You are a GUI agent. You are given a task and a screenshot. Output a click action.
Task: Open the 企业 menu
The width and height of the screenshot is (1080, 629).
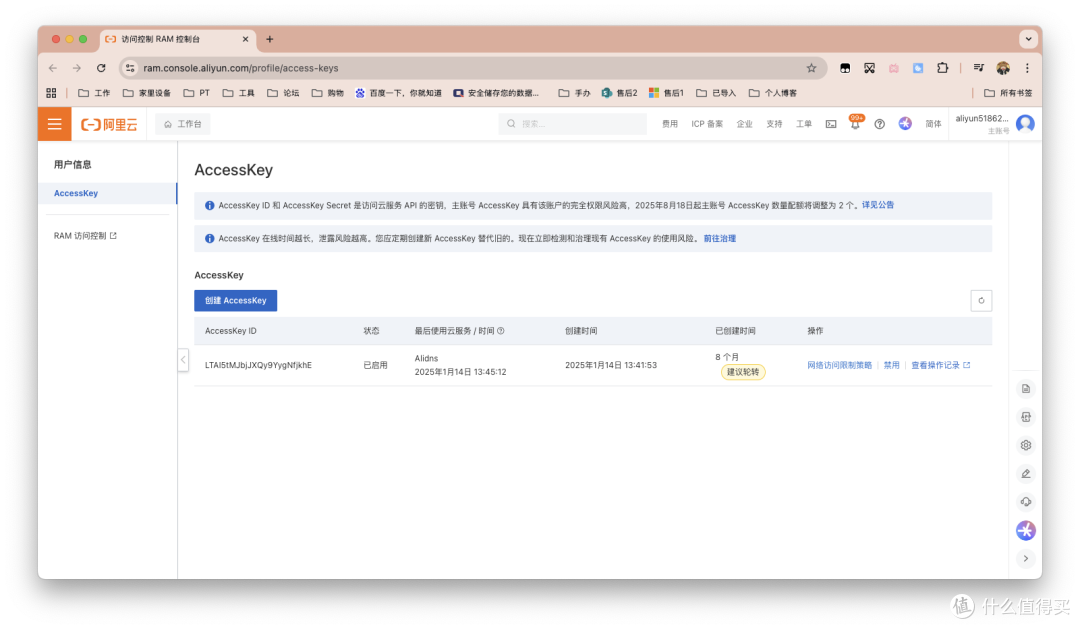[x=745, y=124]
